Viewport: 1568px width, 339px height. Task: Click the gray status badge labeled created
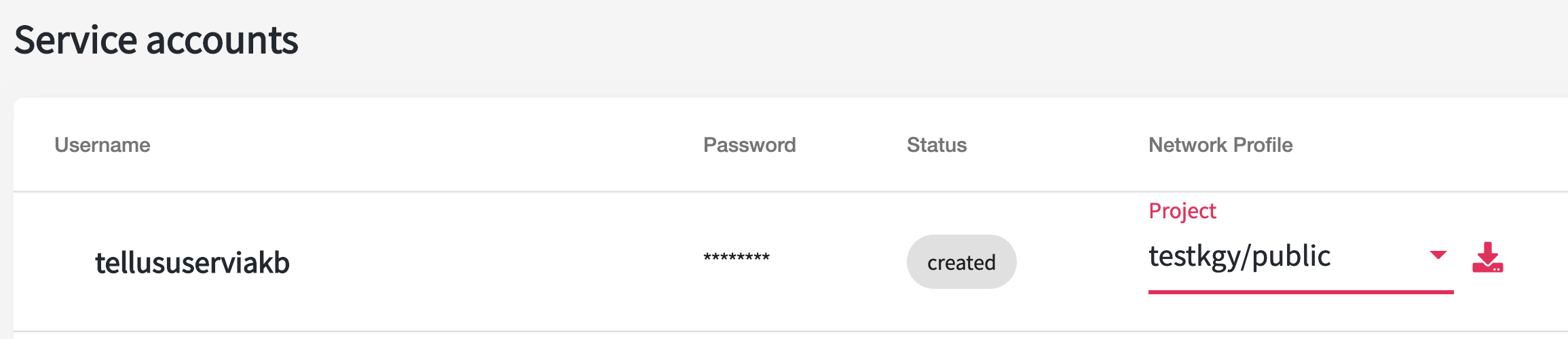[961, 262]
